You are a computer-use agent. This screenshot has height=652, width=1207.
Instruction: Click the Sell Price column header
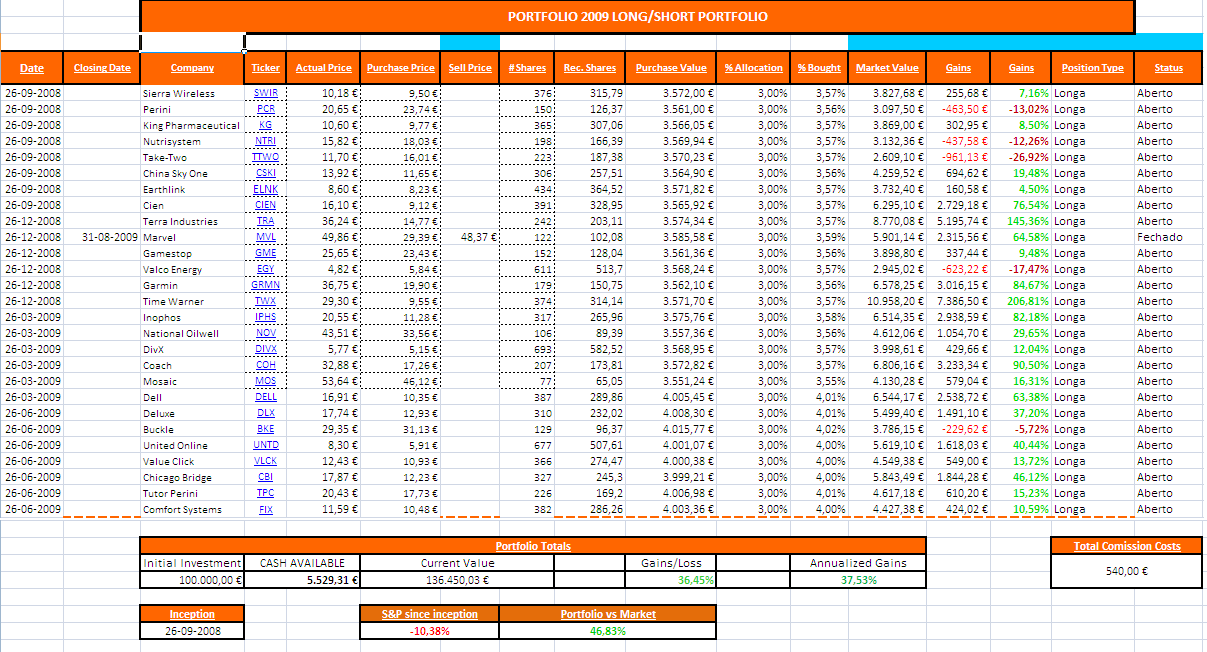[470, 68]
